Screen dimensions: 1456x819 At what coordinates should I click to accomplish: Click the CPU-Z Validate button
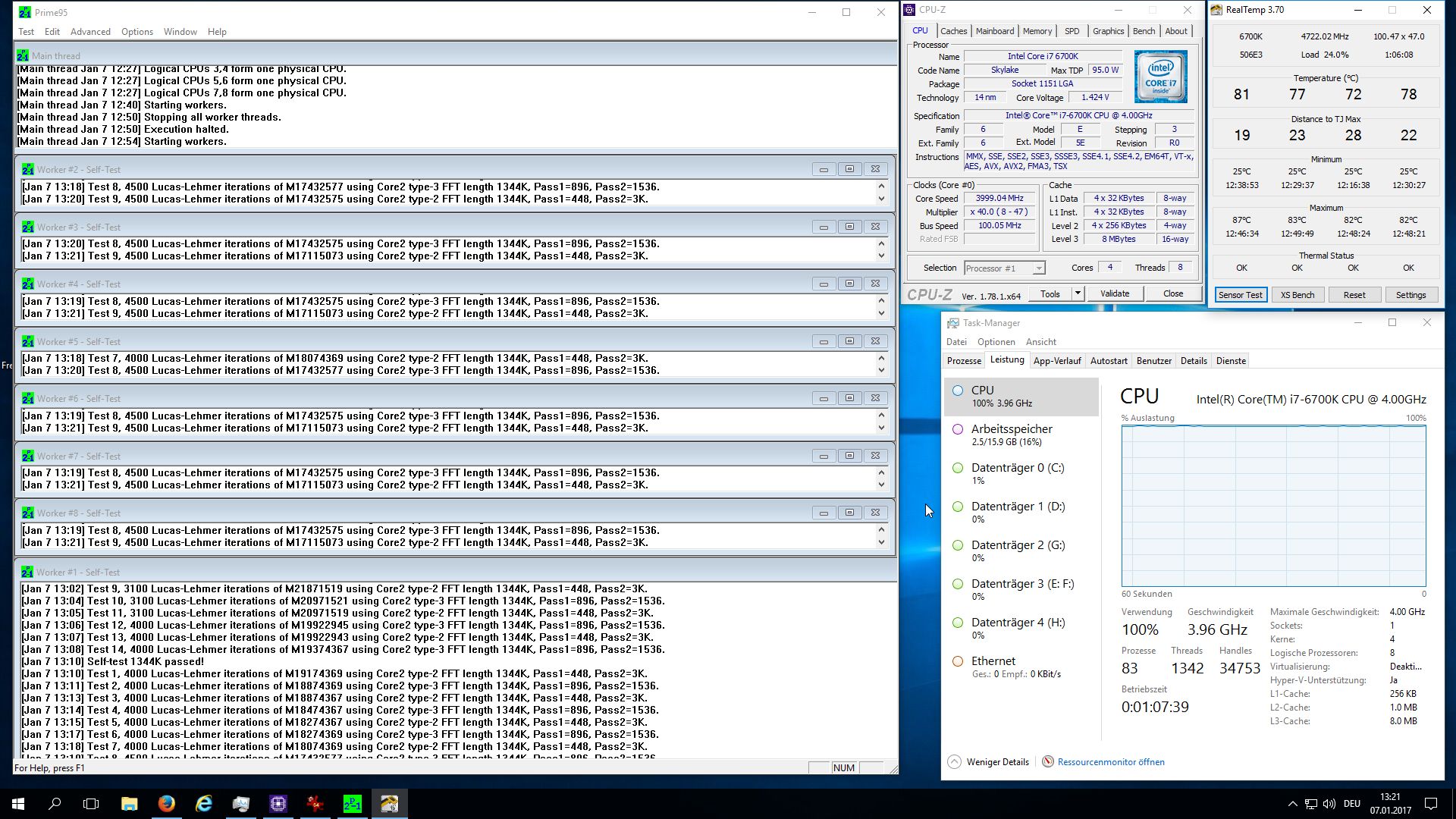pos(1114,293)
